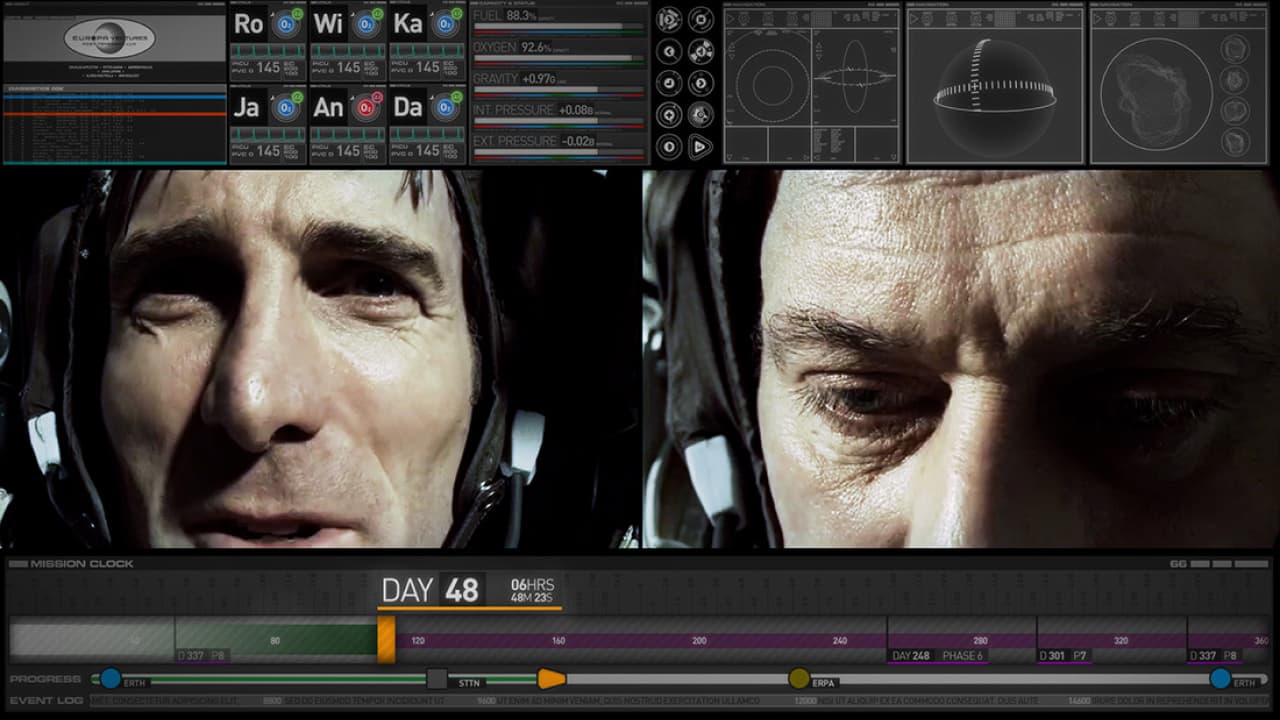Click play arrow in first navigation panel toolbar

tap(730, 18)
